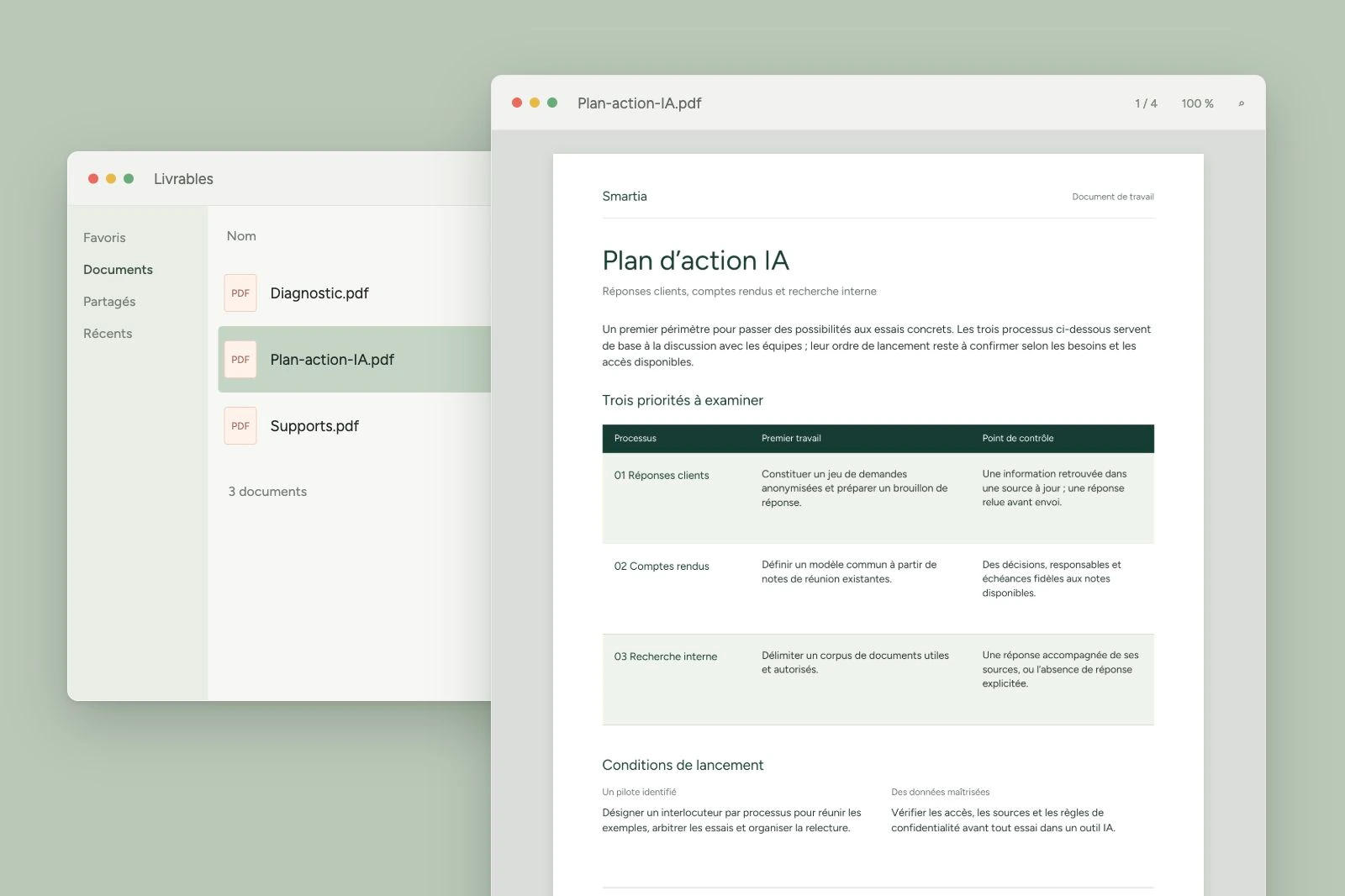Click the '02 Comptes rendus' cell
This screenshot has height=896, width=1345.
click(662, 567)
